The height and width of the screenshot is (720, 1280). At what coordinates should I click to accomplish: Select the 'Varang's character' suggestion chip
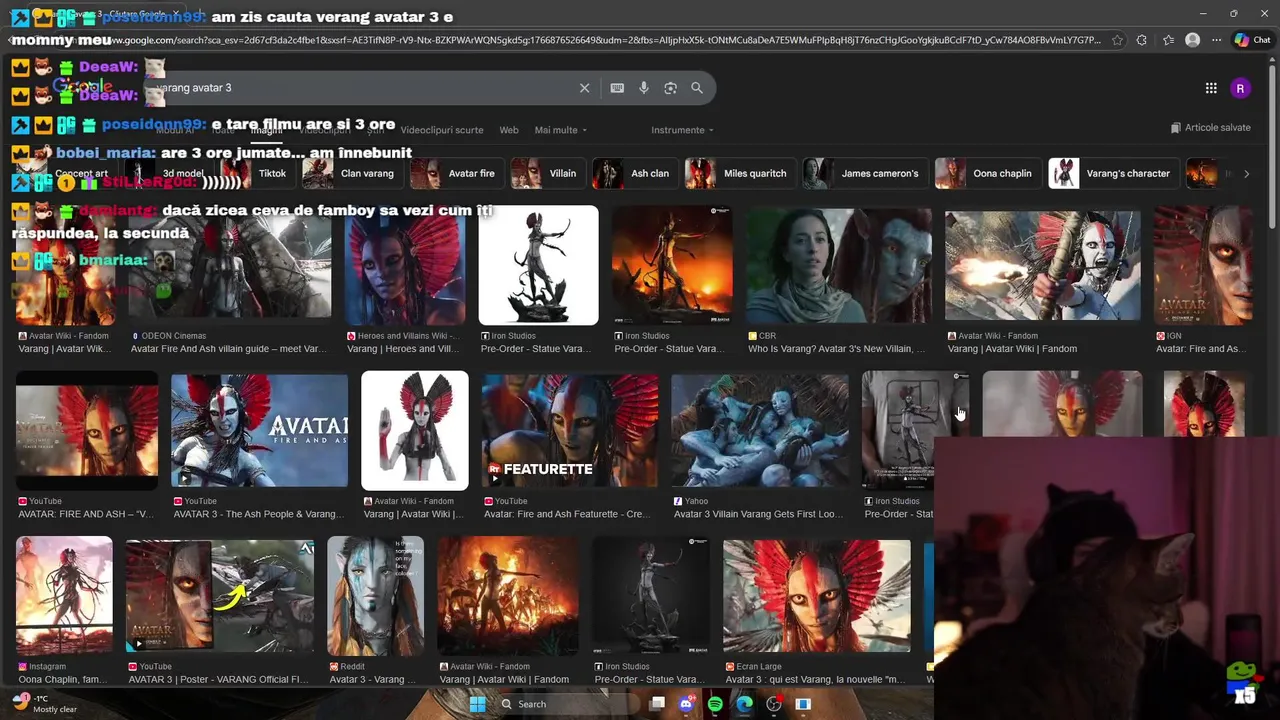[1112, 173]
